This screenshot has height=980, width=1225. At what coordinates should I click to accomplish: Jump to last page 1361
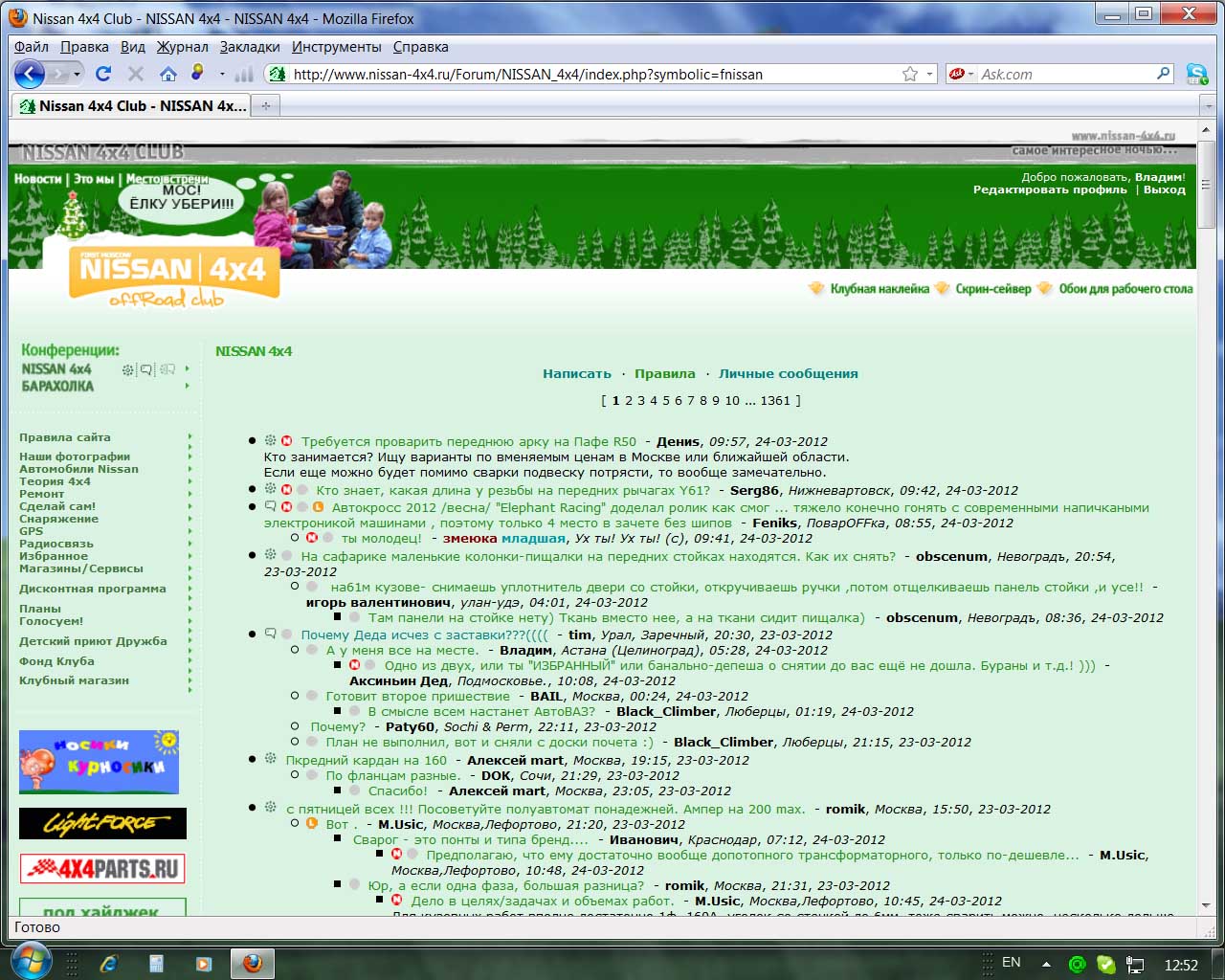point(775,400)
